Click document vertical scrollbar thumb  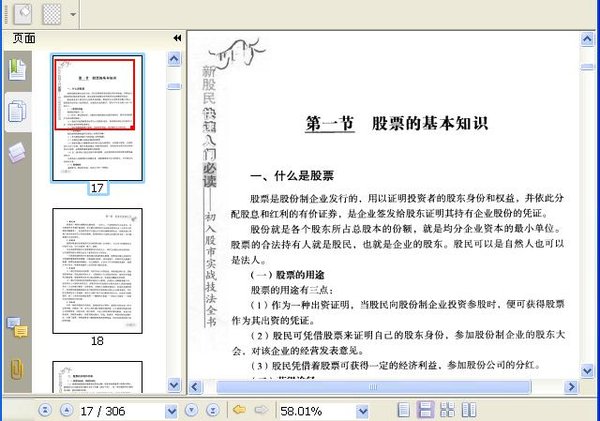[x=587, y=67]
